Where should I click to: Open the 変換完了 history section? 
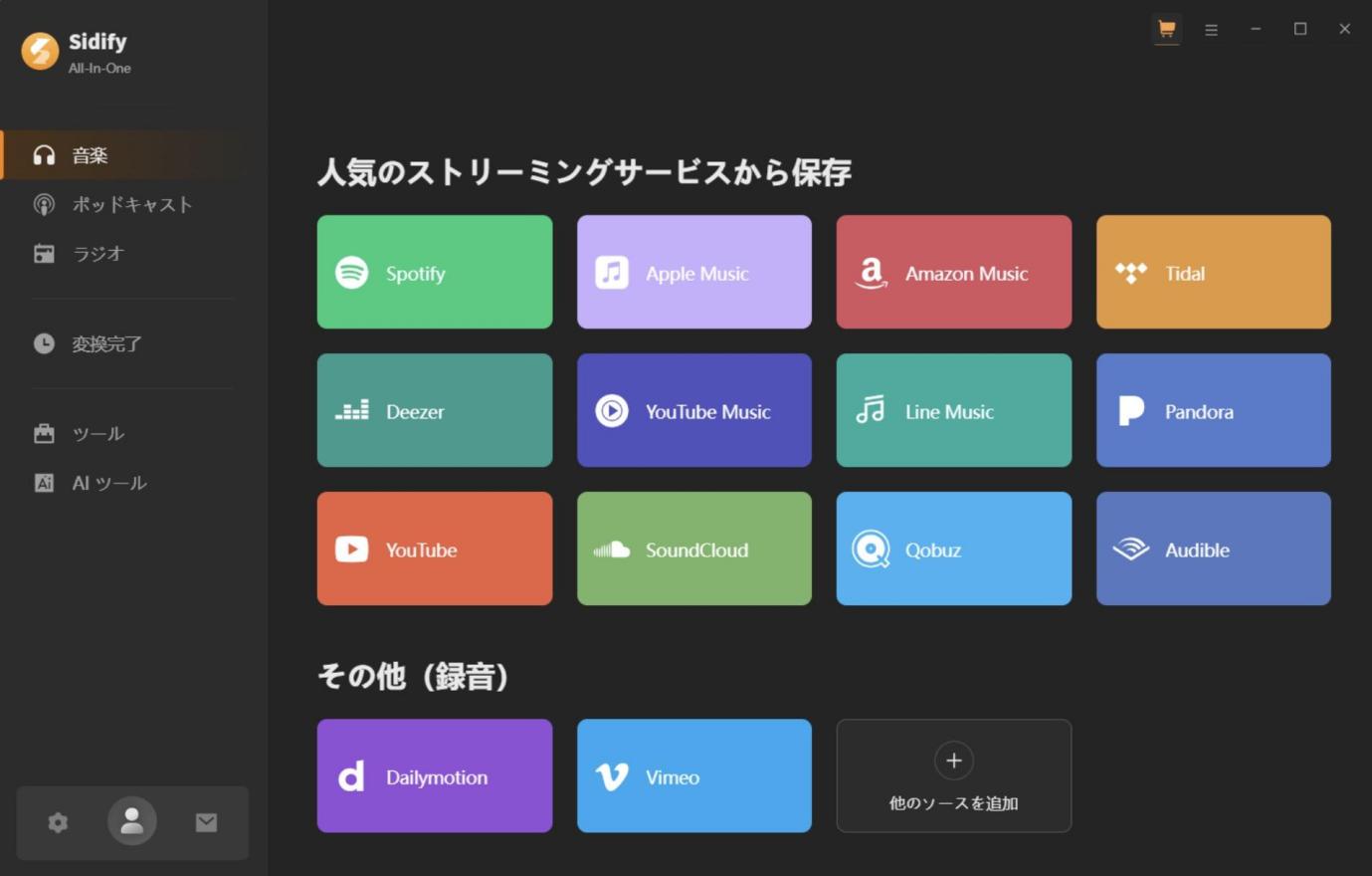pyautogui.click(x=124, y=343)
